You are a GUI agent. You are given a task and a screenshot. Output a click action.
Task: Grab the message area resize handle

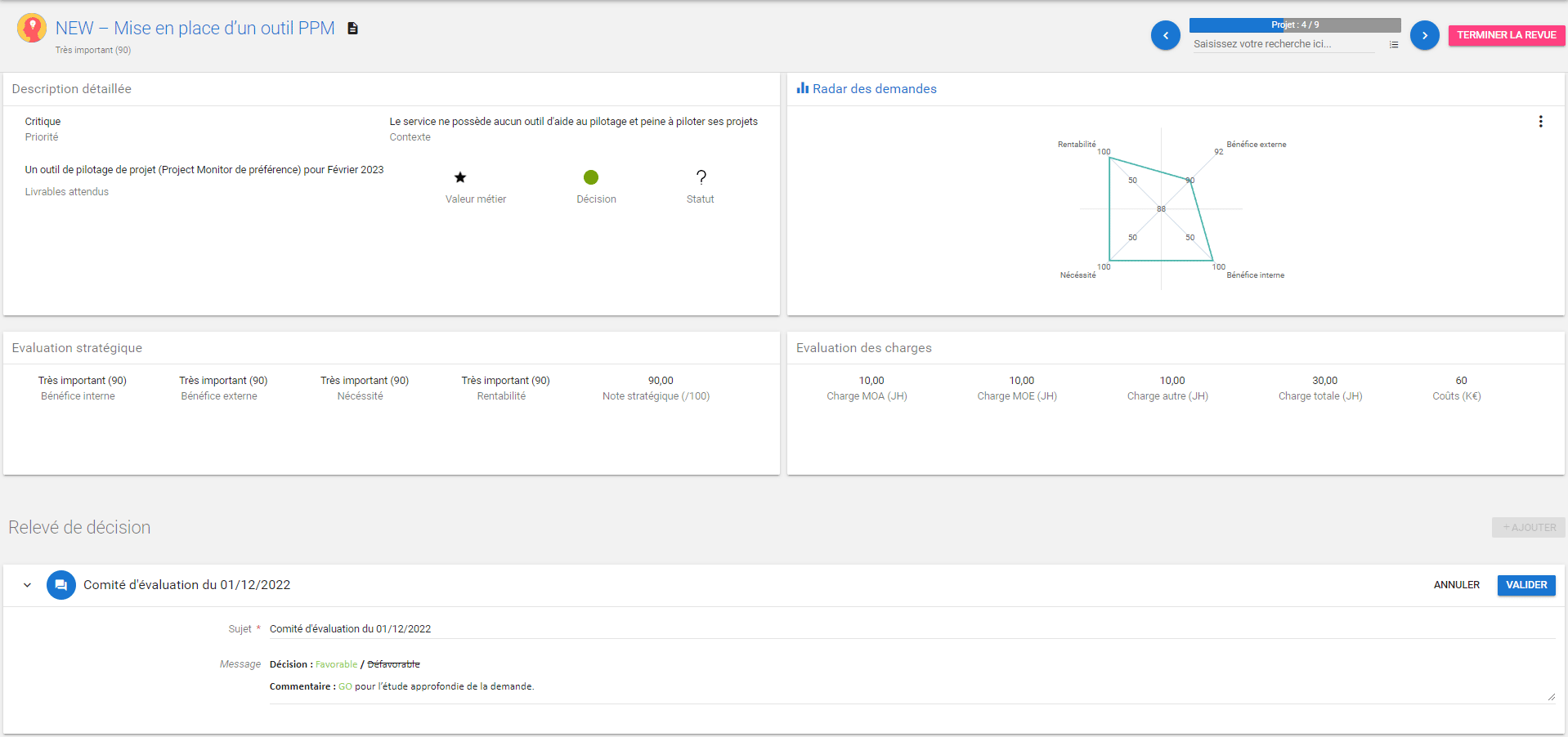(x=1551, y=697)
